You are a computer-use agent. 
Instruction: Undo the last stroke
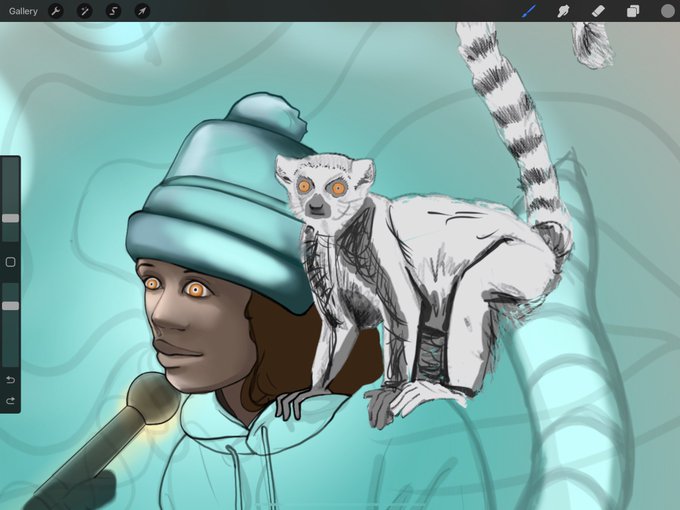pyautogui.click(x=10, y=380)
